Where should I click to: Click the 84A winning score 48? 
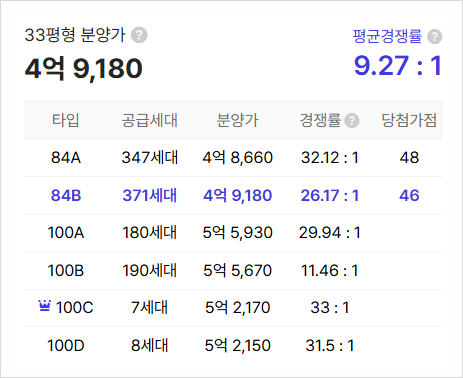409,158
